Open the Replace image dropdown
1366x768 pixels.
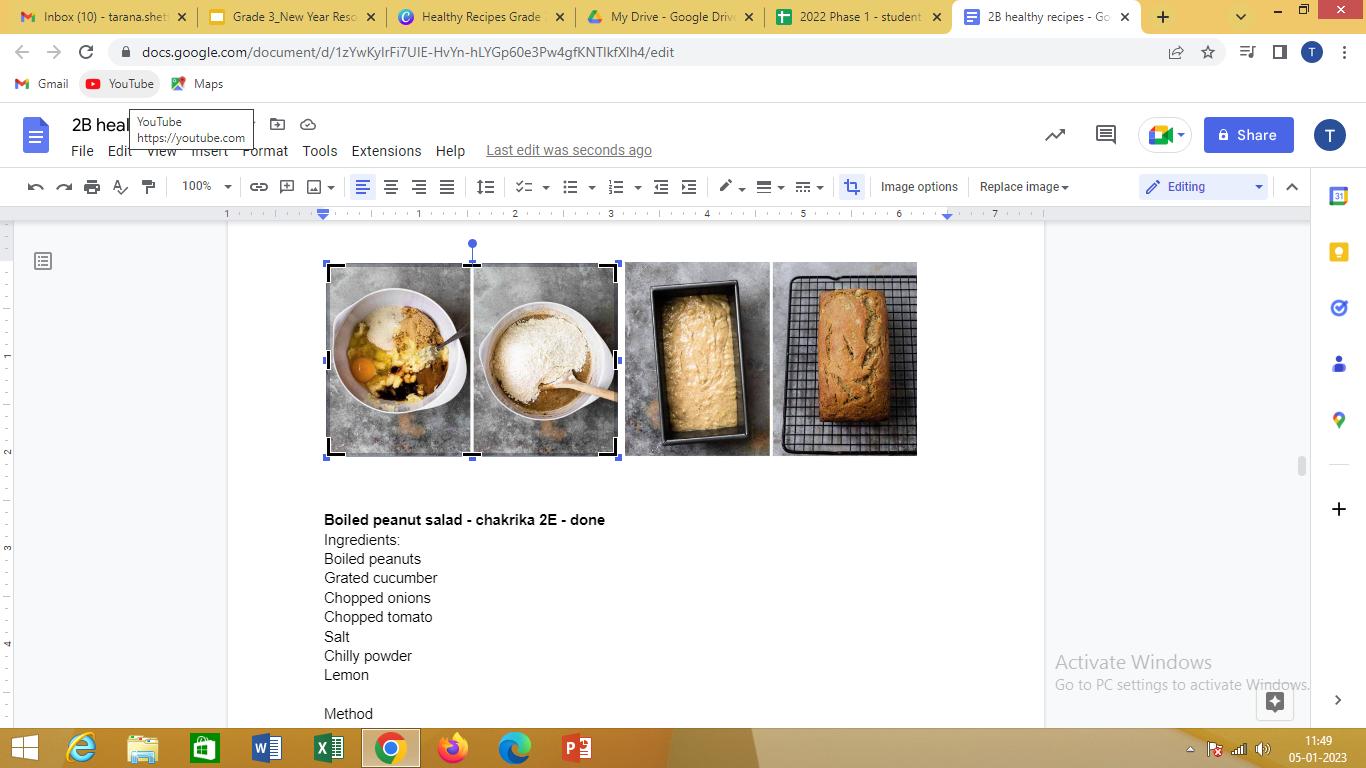pos(1024,187)
